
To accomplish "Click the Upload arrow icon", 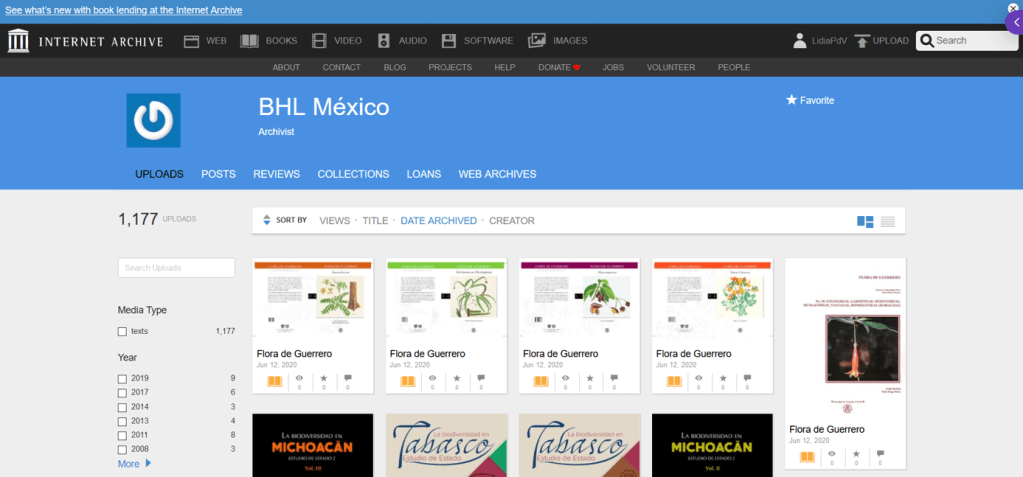I will (862, 41).
